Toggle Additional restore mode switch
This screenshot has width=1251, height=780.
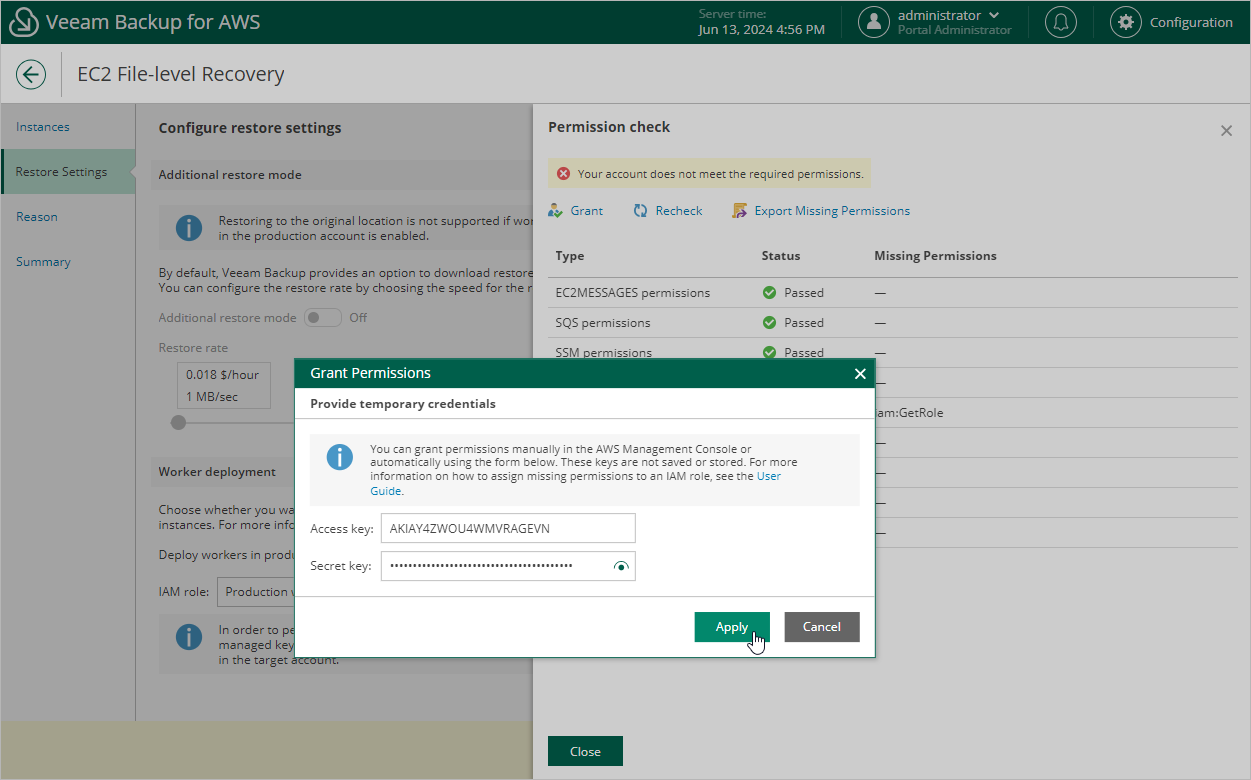click(x=323, y=318)
